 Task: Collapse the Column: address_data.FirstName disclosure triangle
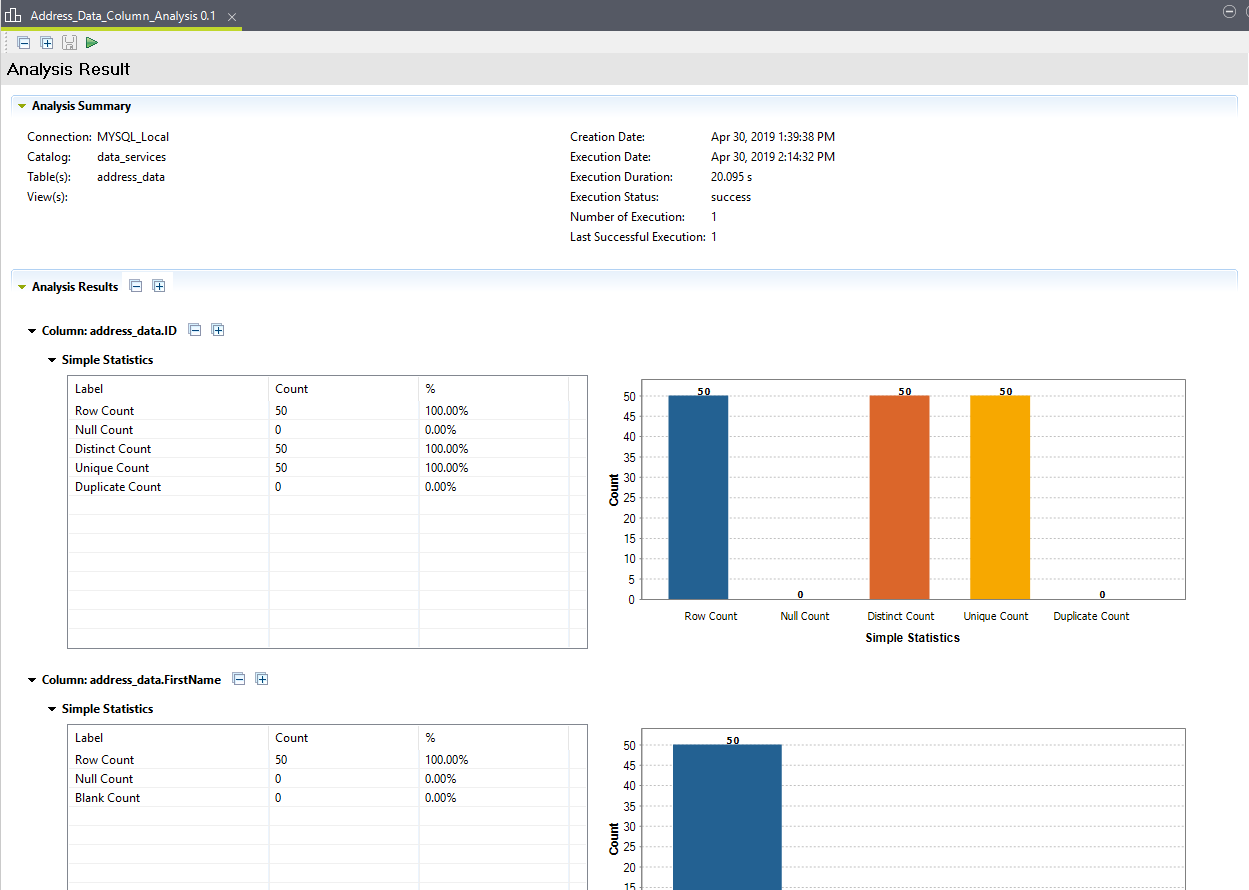click(31, 678)
